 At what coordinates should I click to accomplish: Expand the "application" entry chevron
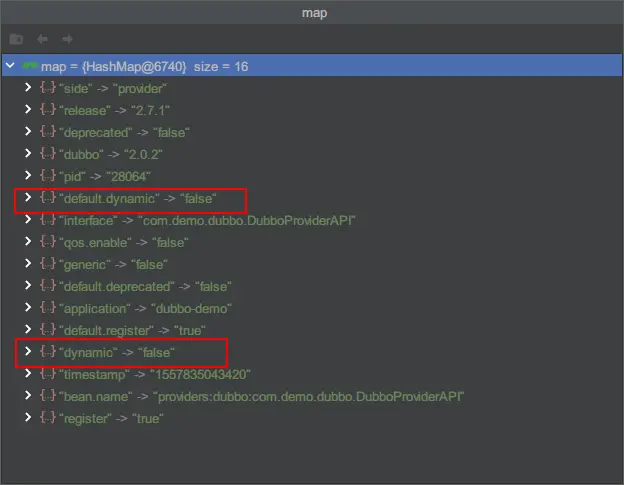pos(28,308)
